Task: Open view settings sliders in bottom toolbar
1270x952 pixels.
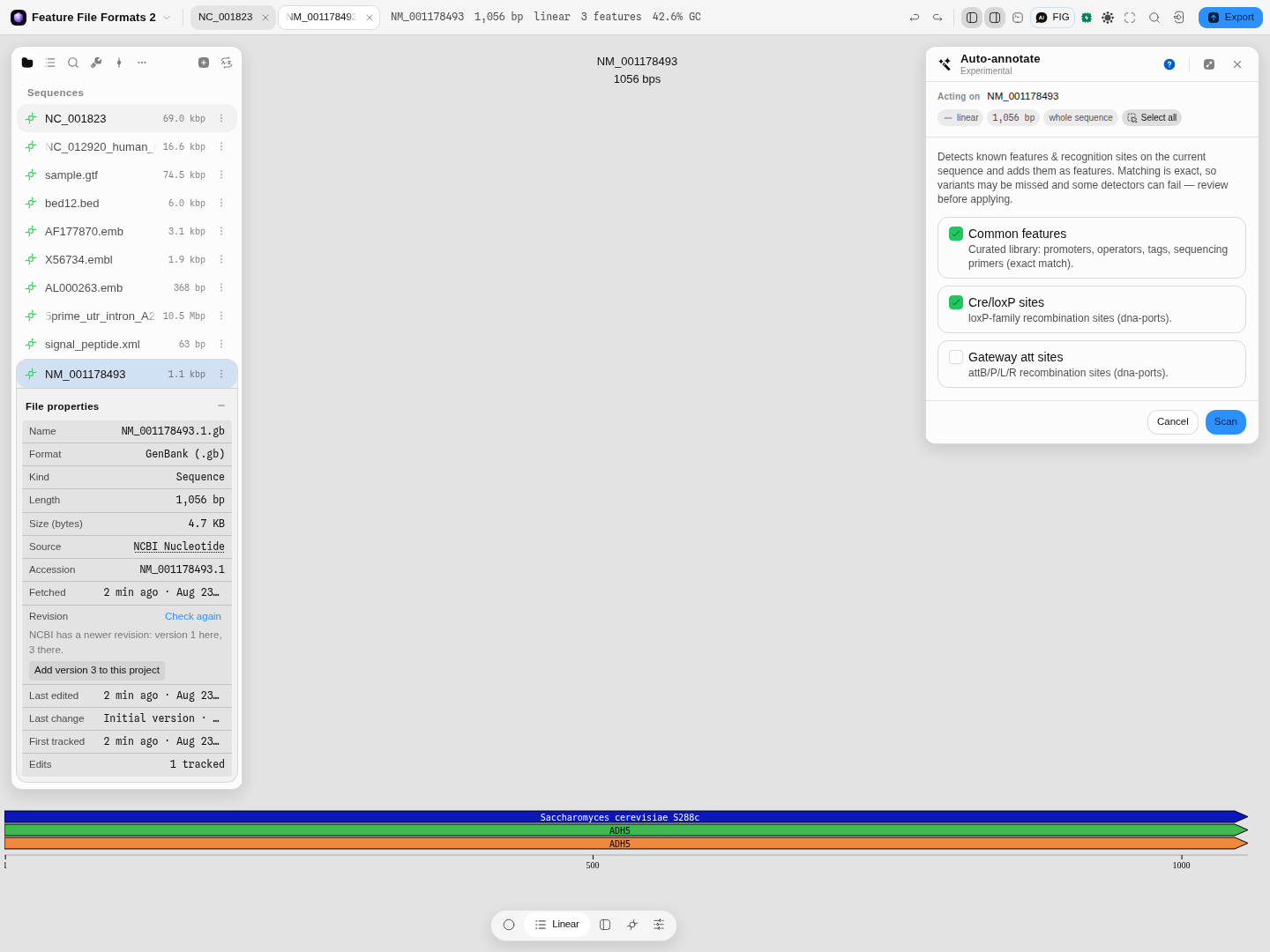Action: click(659, 925)
